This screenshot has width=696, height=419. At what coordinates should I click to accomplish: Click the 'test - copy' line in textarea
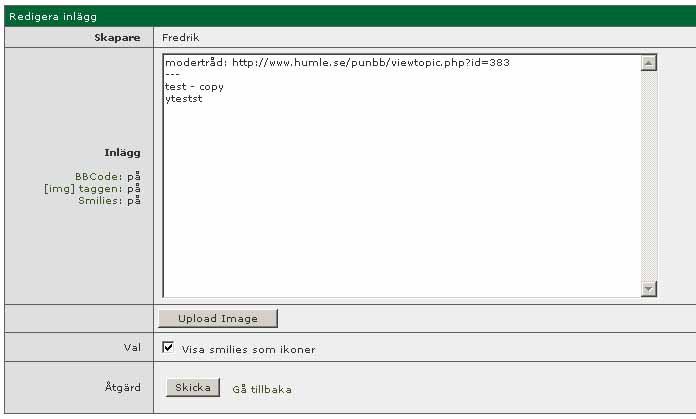point(194,87)
